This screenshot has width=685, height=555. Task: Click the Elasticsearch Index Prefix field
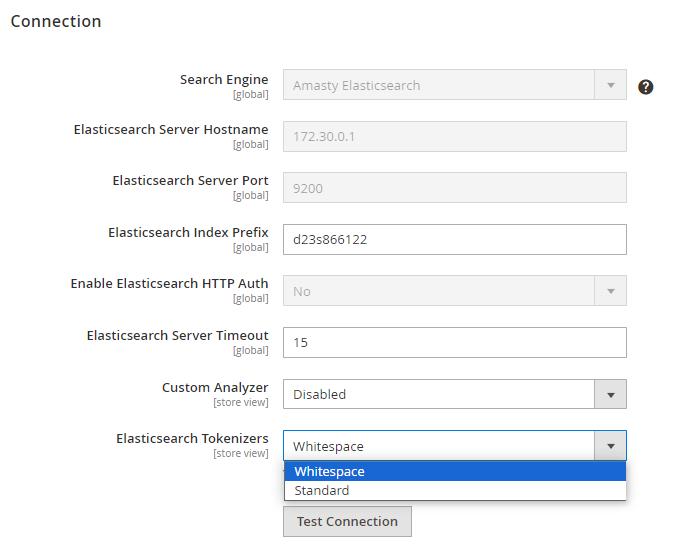tap(455, 239)
